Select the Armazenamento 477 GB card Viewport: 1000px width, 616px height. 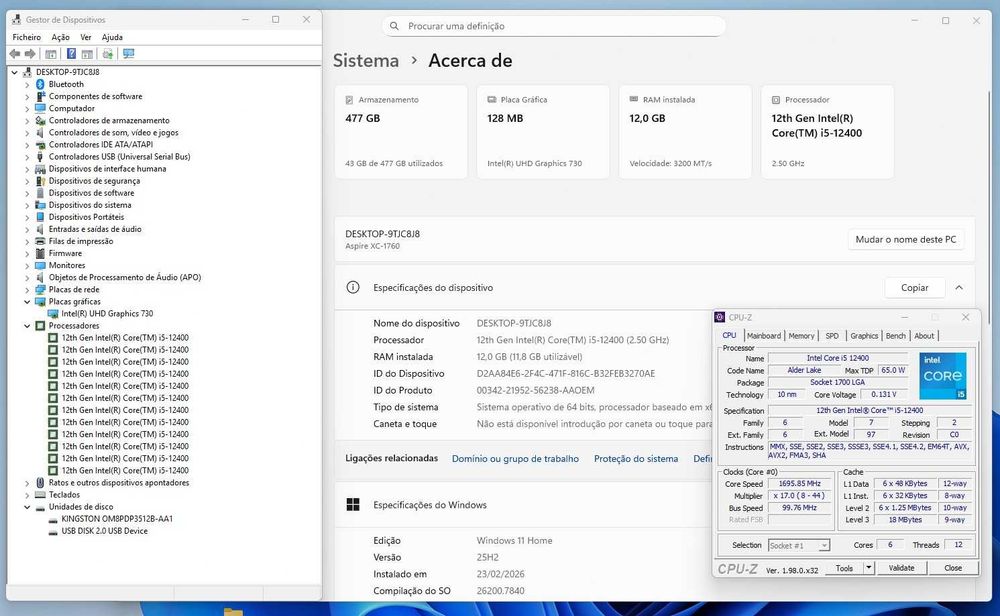(401, 131)
